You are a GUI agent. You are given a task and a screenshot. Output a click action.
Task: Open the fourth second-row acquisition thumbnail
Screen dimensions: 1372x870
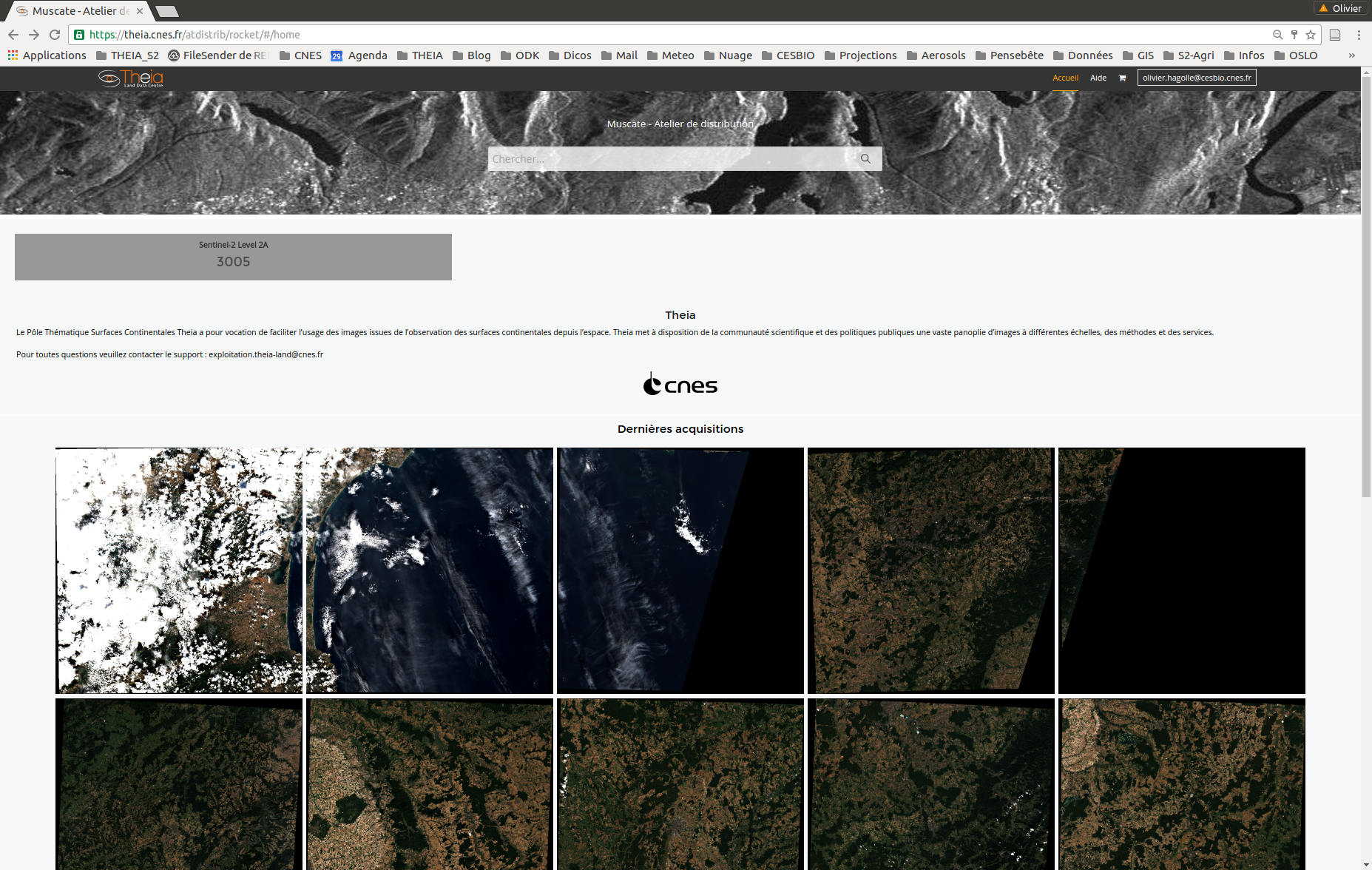(x=931, y=784)
